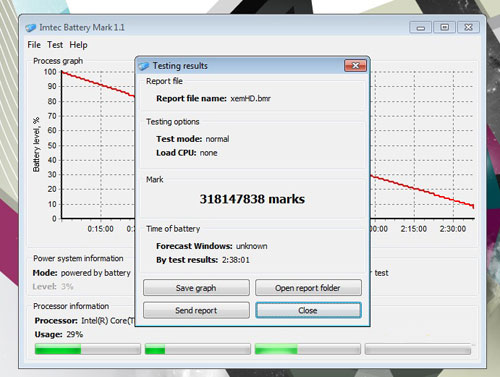The image size is (500, 377).
Task: Click the Load CPU none value
Action: pyautogui.click(x=209, y=153)
